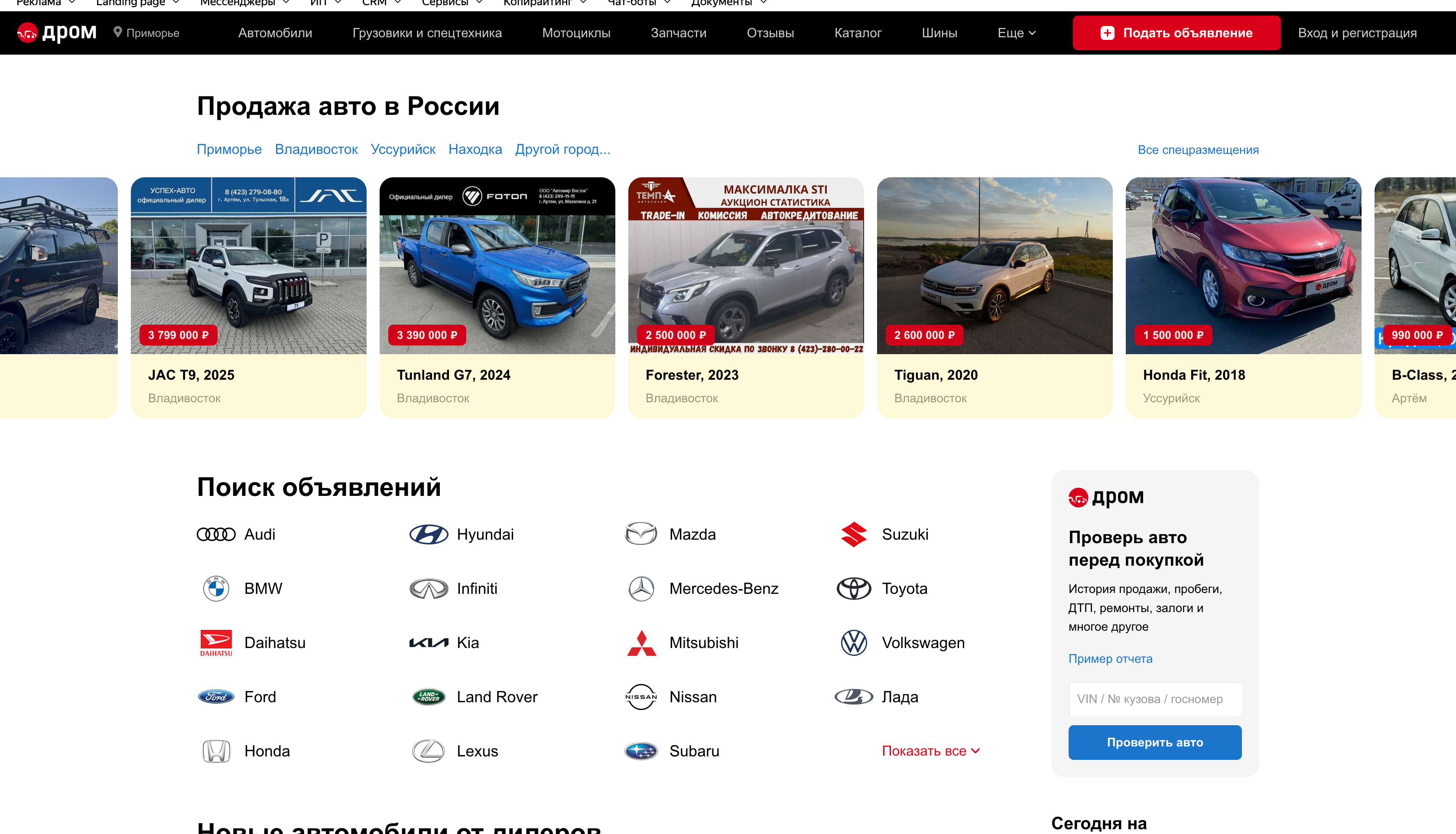Click the Mercedes-Benz star icon
Viewport: 1456px width, 834px height.
[x=641, y=588]
